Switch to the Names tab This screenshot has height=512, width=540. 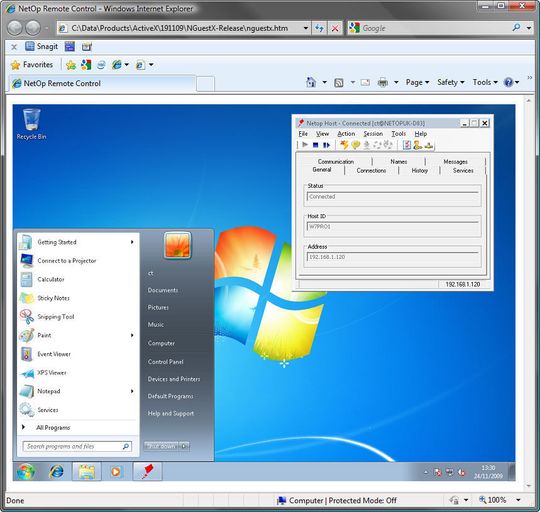point(399,161)
